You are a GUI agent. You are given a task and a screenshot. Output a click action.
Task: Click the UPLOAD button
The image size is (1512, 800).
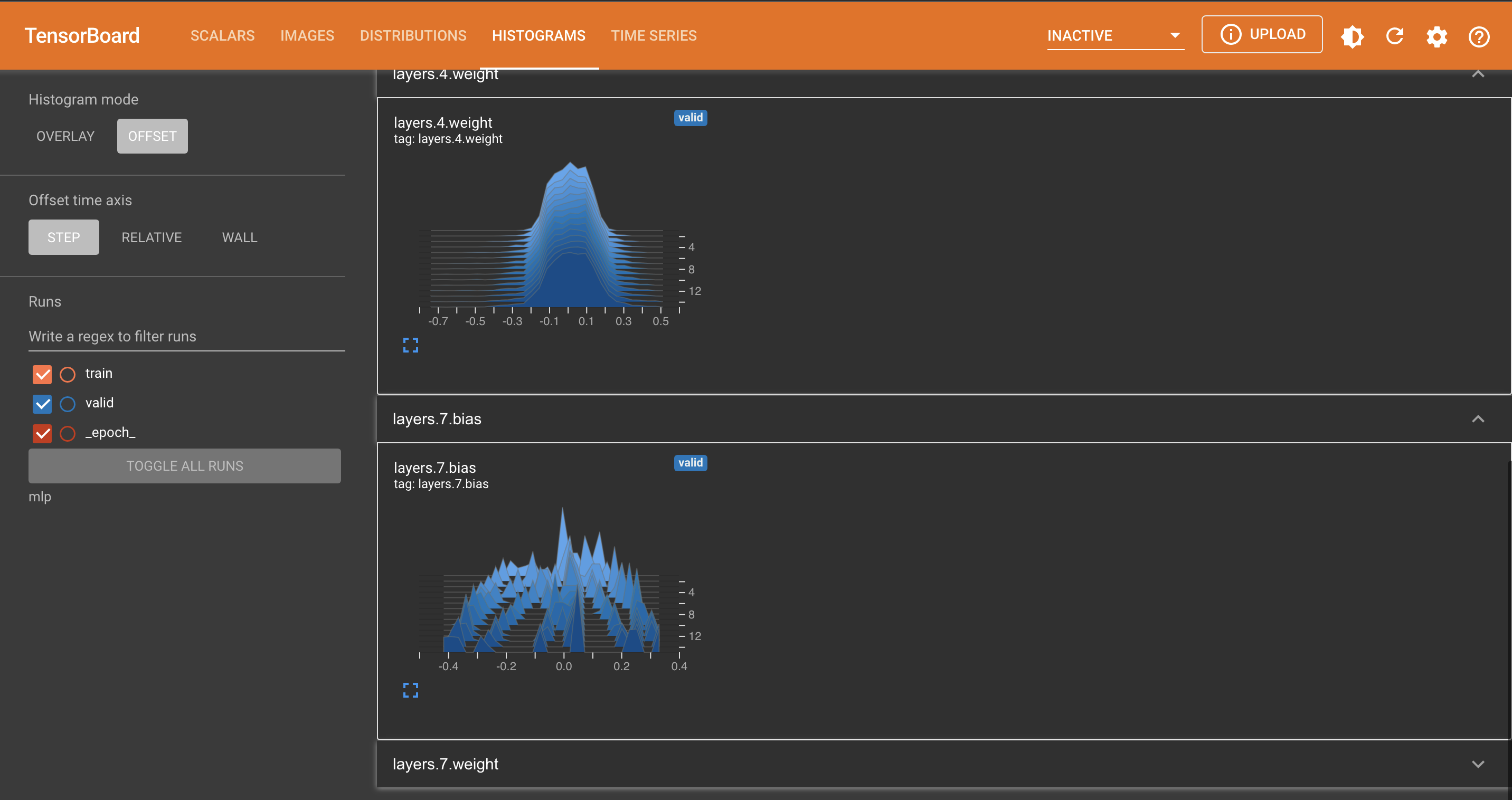tap(1280, 34)
